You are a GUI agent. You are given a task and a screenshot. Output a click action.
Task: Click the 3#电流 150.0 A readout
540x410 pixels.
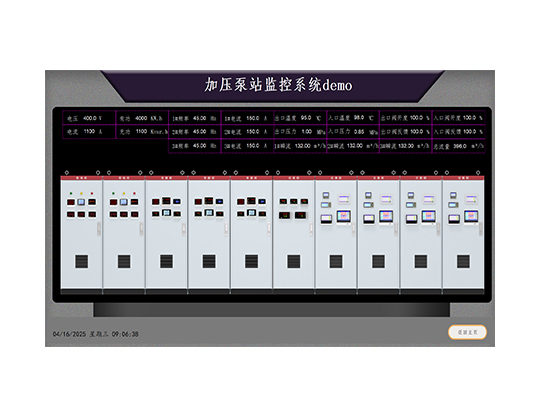click(247, 146)
